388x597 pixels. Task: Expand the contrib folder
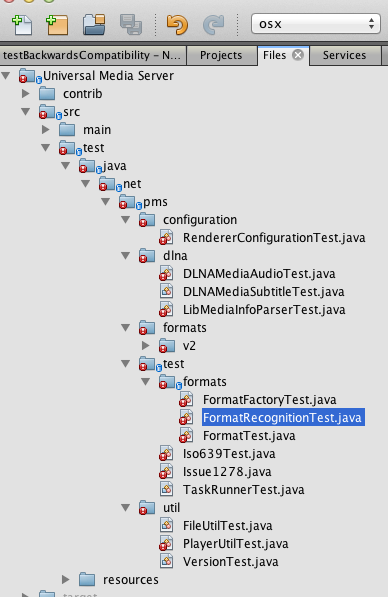point(26,93)
